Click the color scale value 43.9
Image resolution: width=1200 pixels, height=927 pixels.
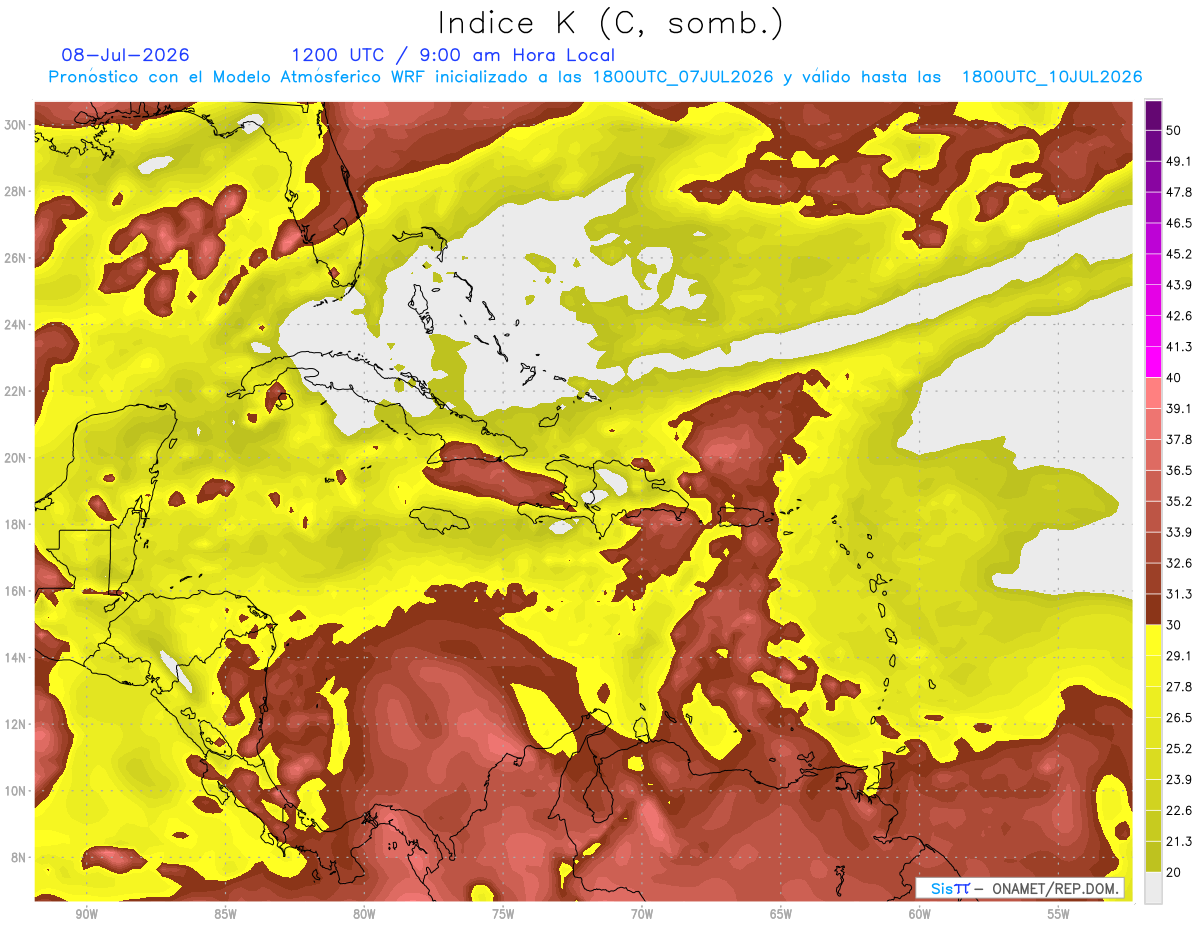pyautogui.click(x=1178, y=285)
